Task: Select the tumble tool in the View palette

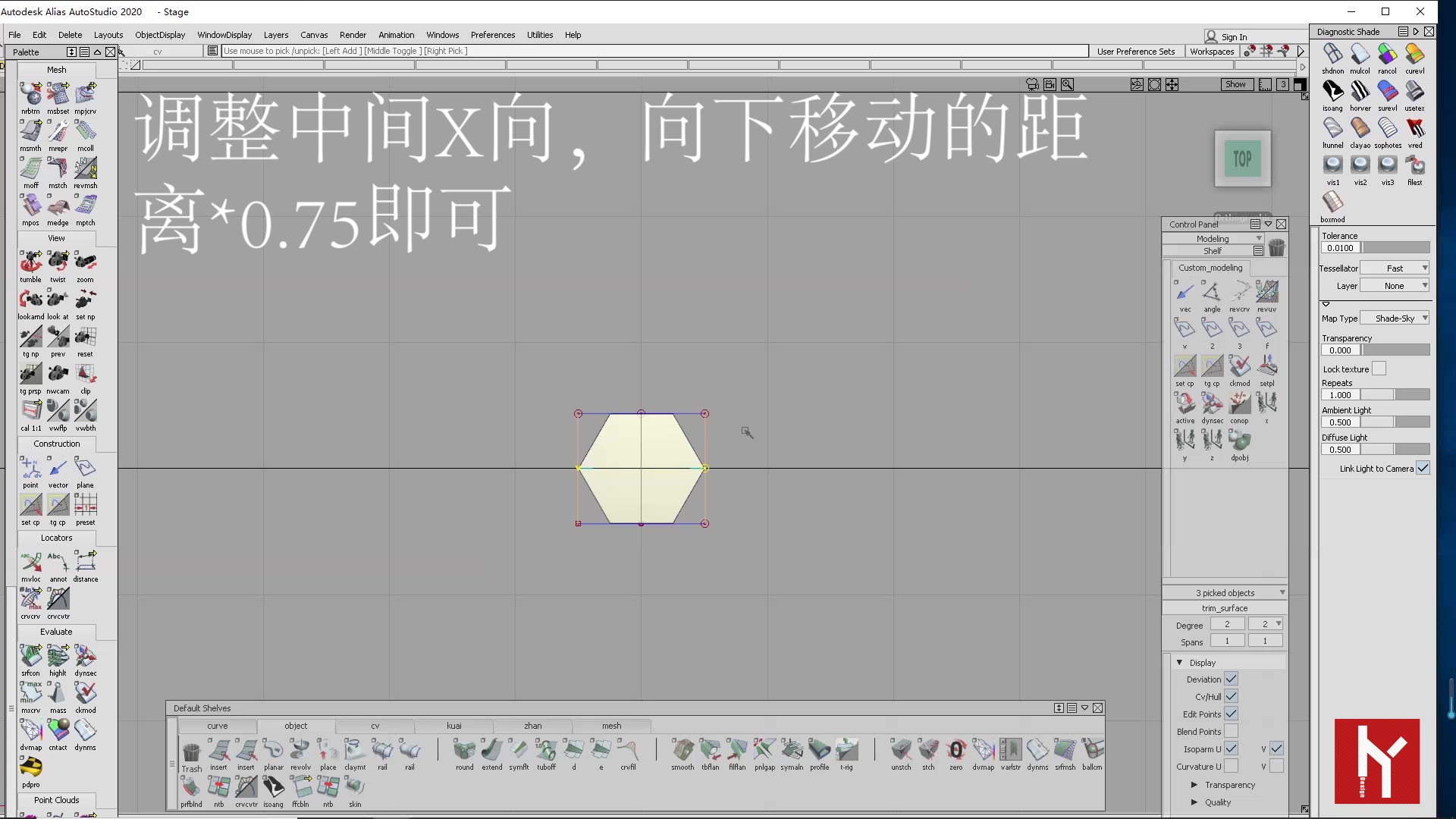Action: 30,262
